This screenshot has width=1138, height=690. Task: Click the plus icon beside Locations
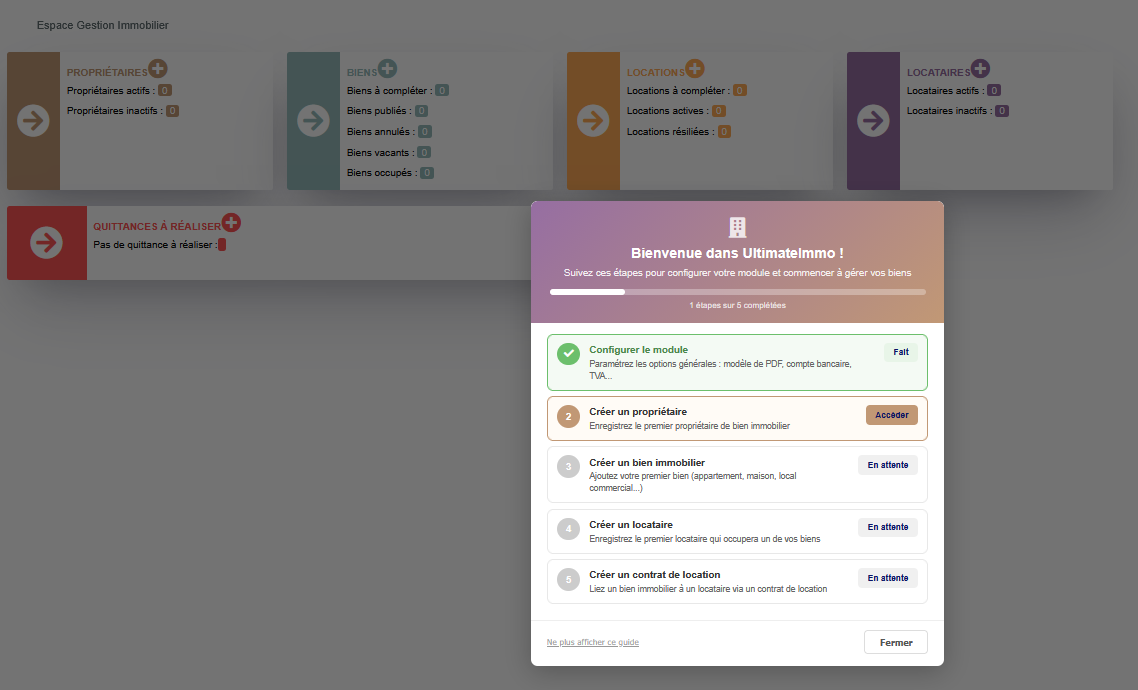(x=695, y=69)
